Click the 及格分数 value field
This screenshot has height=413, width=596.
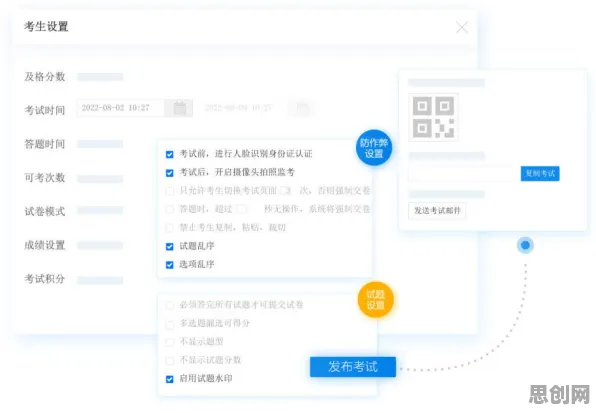[x=100, y=77]
